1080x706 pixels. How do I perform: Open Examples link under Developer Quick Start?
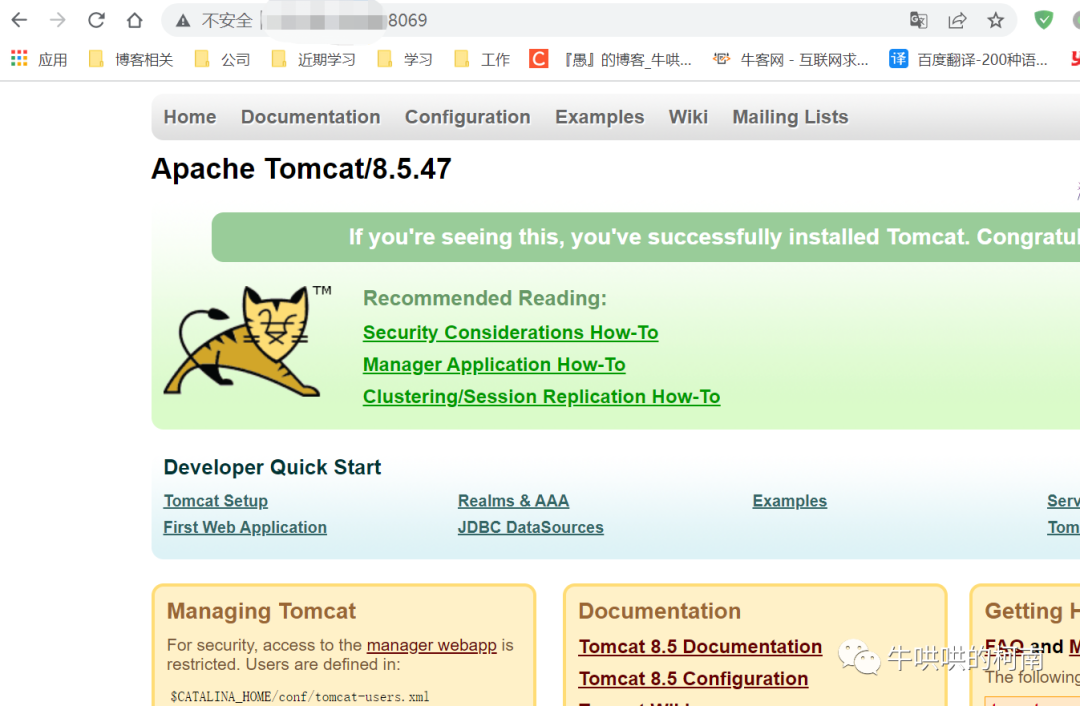pos(789,501)
